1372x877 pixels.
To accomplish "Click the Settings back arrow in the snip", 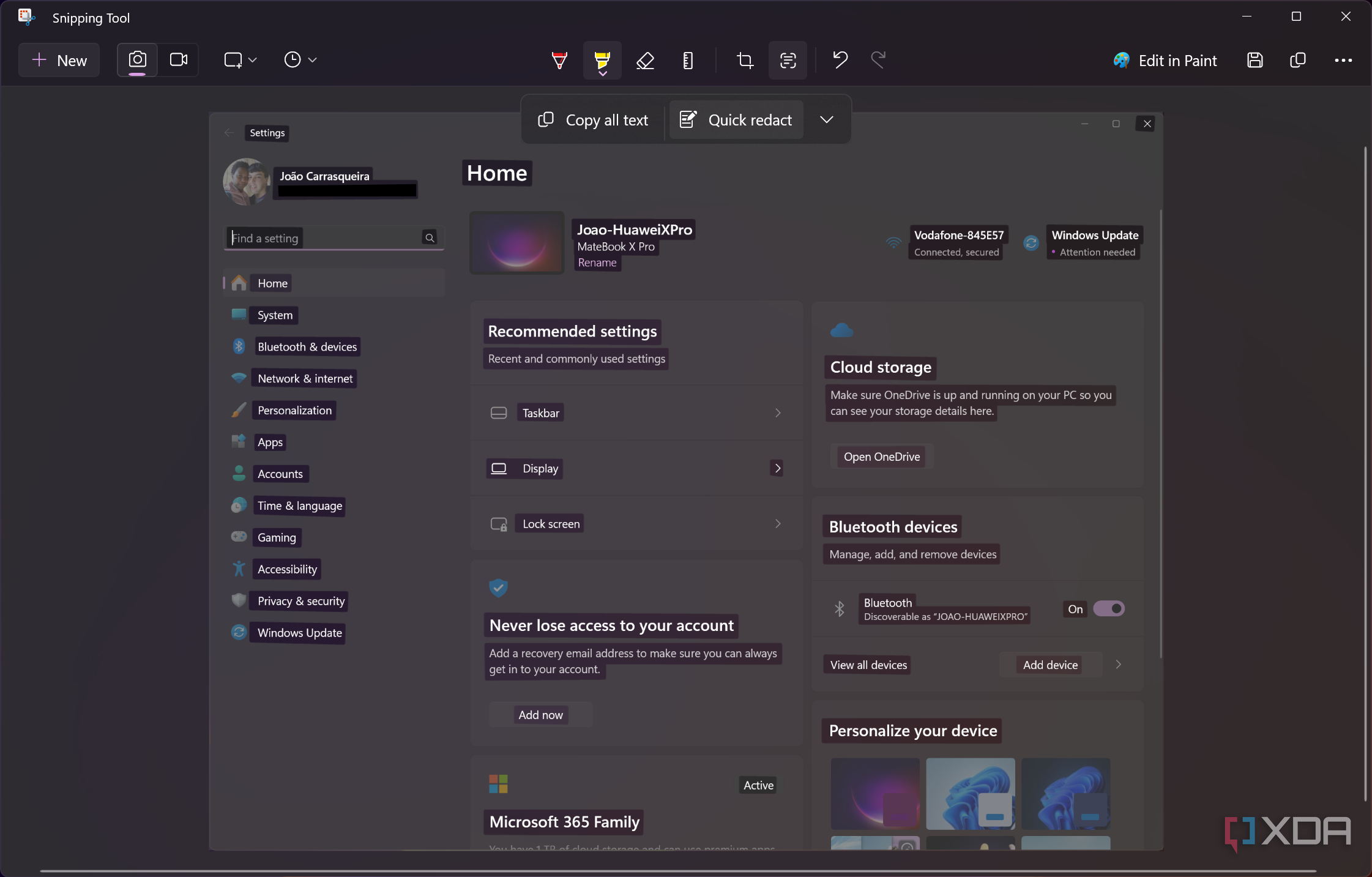I will click(229, 133).
